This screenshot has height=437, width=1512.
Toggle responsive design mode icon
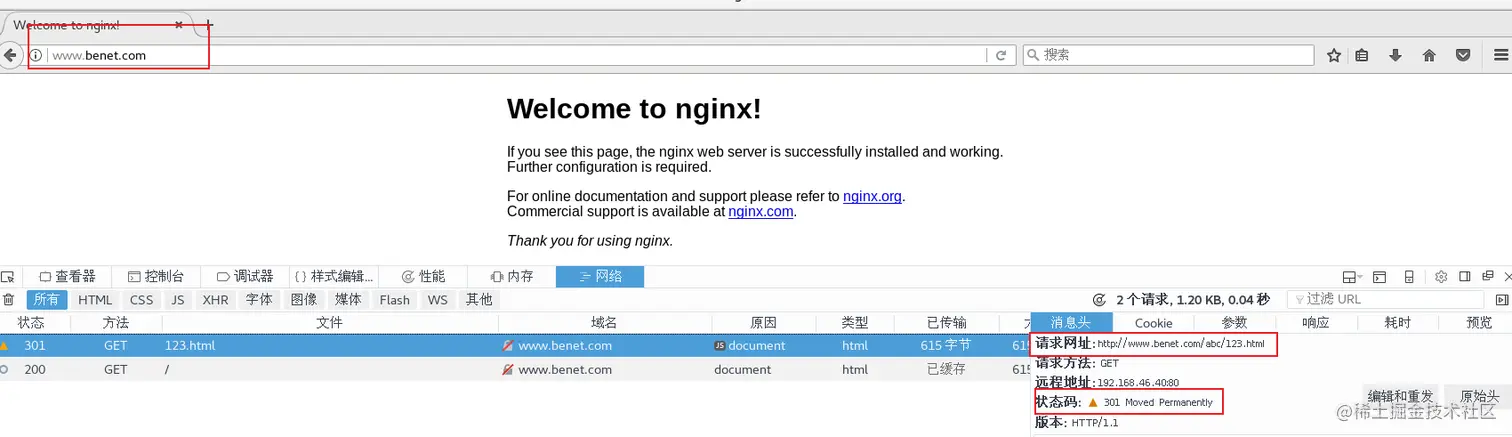[1409, 277]
